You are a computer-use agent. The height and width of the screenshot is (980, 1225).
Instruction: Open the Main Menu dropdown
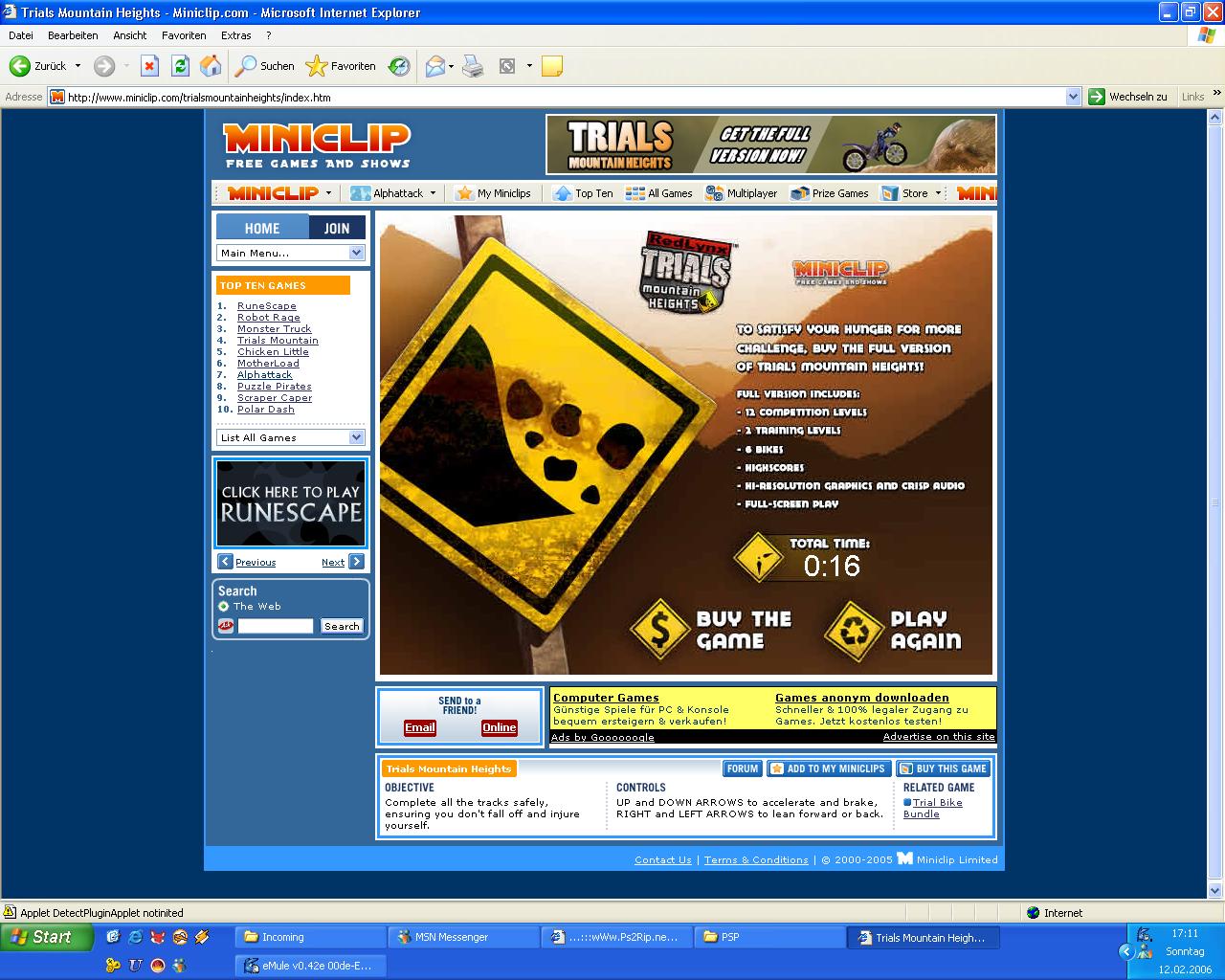(290, 253)
